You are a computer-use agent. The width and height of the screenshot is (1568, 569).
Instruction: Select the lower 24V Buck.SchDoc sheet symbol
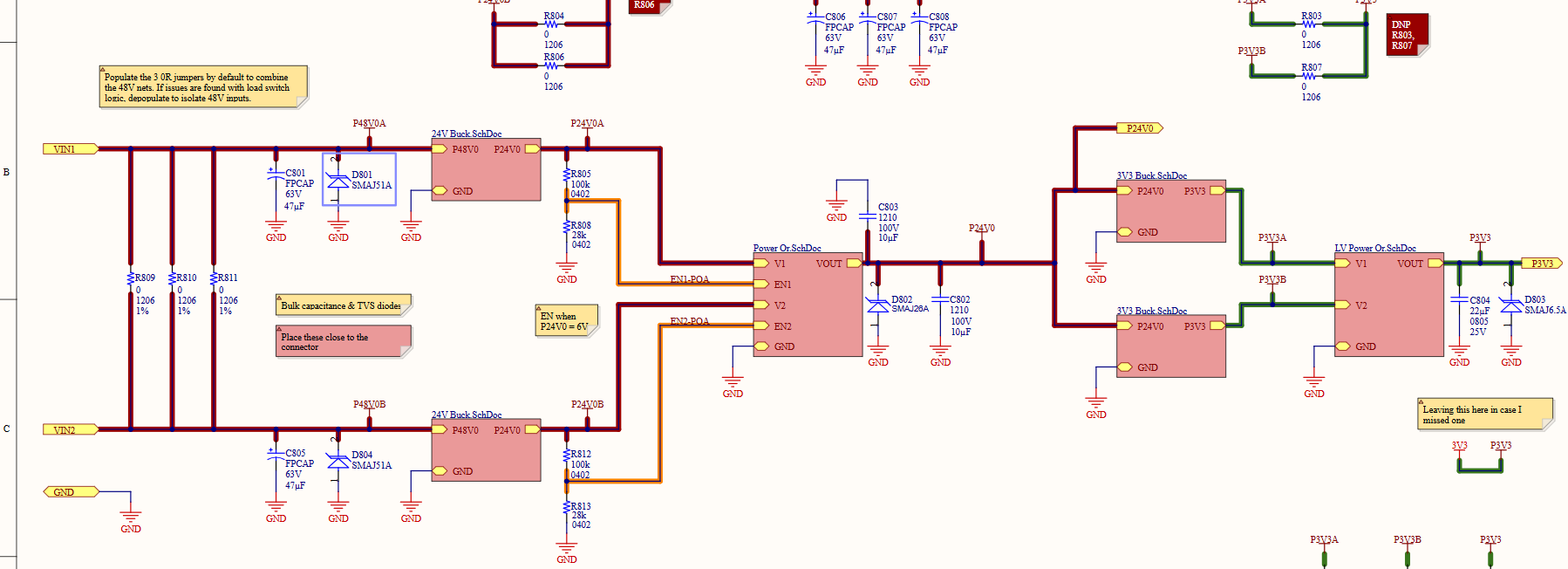[487, 450]
